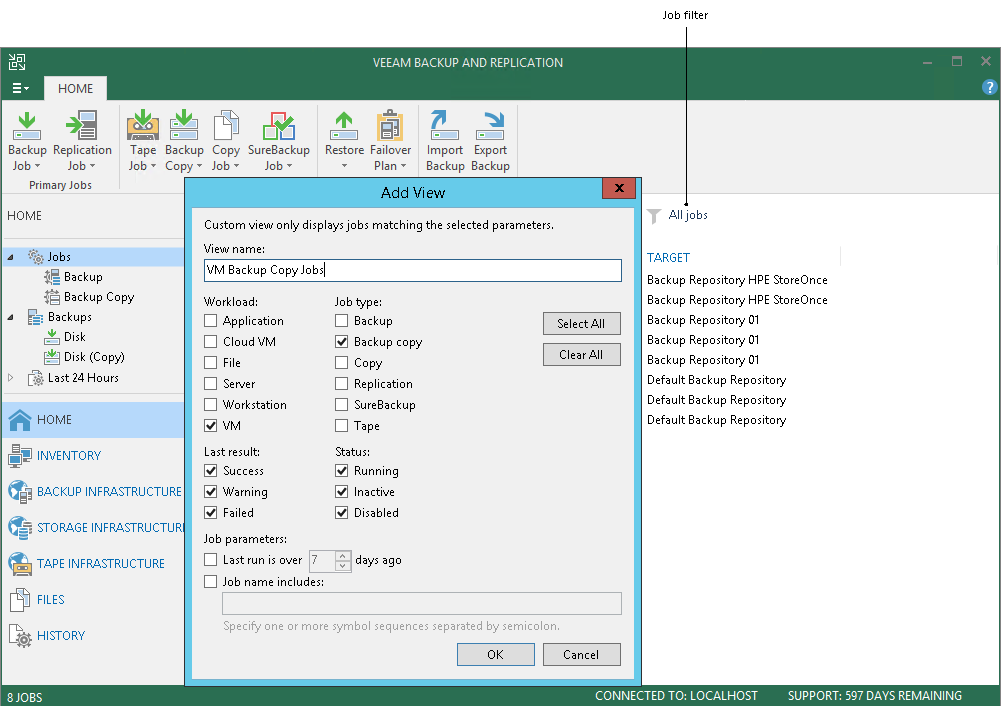Decrease the days ago spinner value
Image resolution: width=1001 pixels, height=706 pixels.
click(343, 566)
